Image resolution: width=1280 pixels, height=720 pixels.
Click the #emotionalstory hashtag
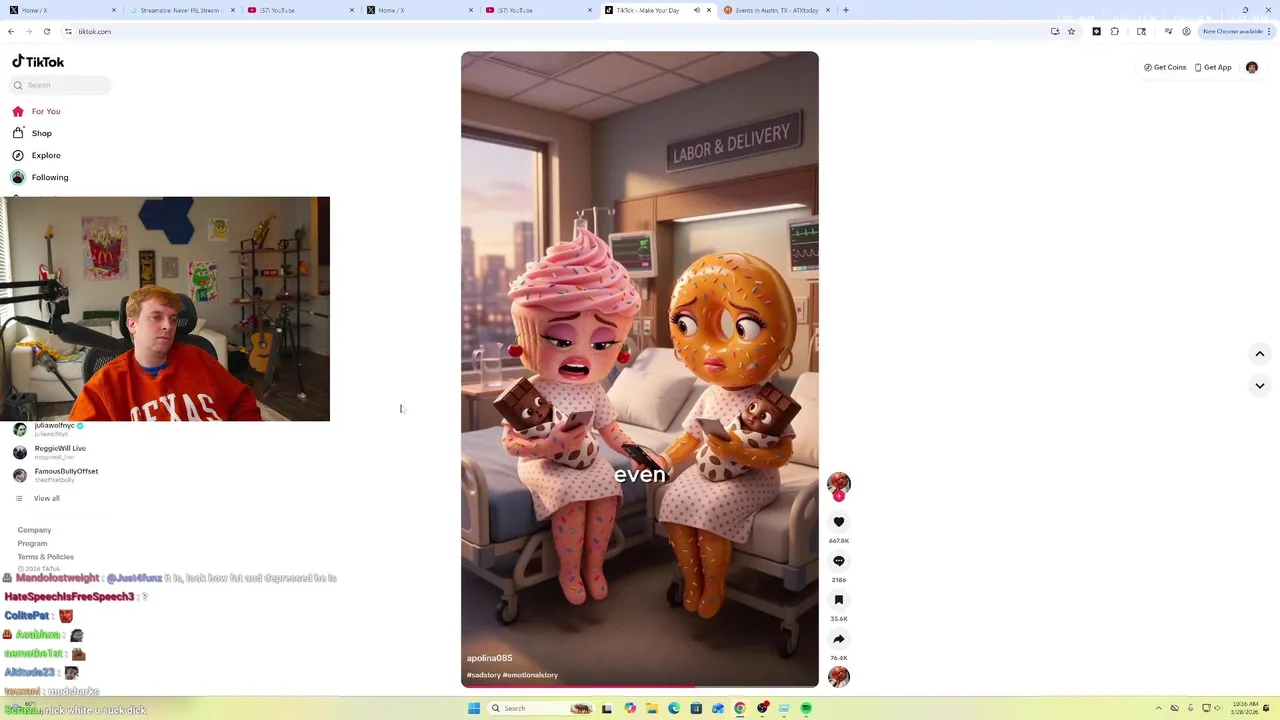pyautogui.click(x=530, y=675)
